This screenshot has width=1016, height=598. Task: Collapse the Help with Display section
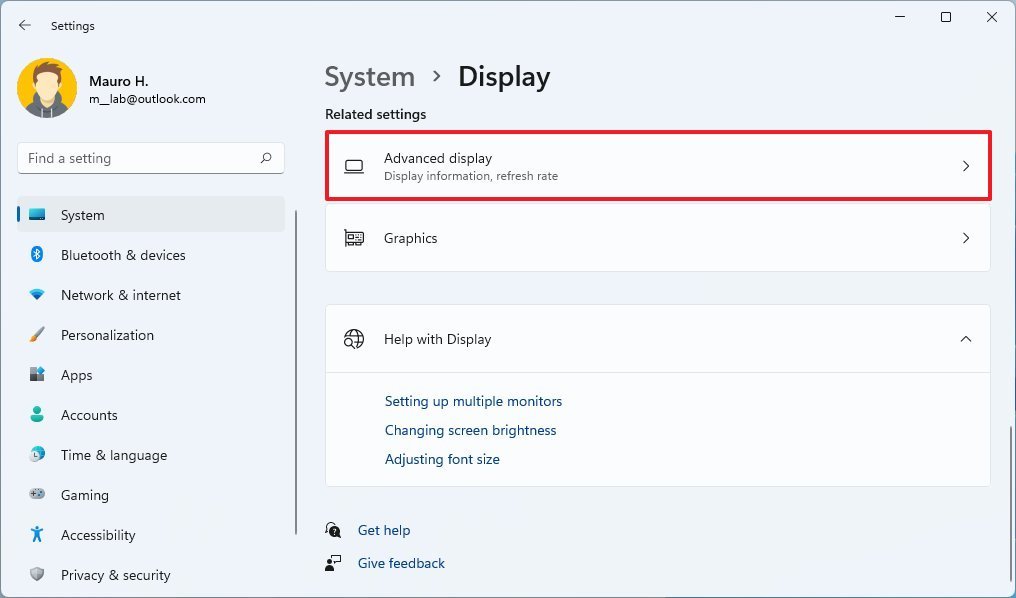coord(965,339)
